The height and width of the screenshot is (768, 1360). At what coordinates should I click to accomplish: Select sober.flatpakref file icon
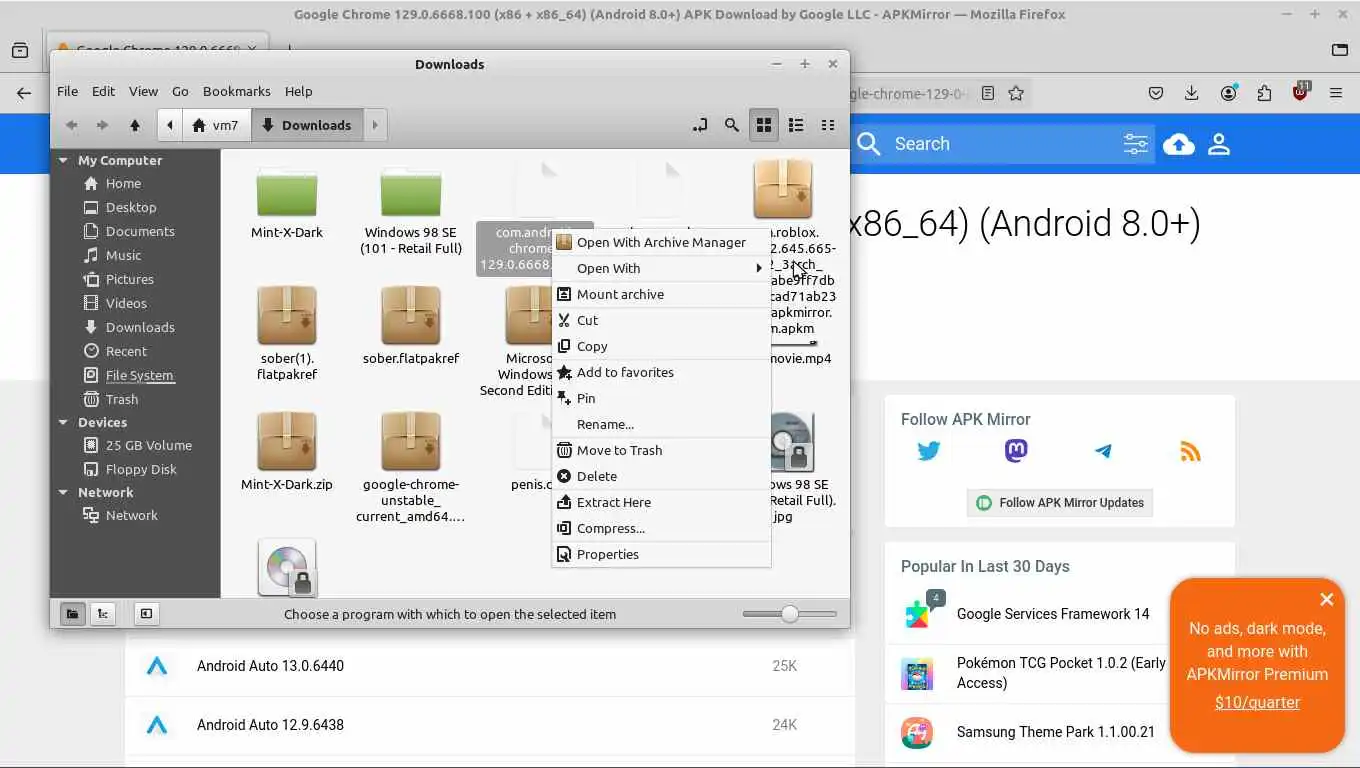click(411, 315)
